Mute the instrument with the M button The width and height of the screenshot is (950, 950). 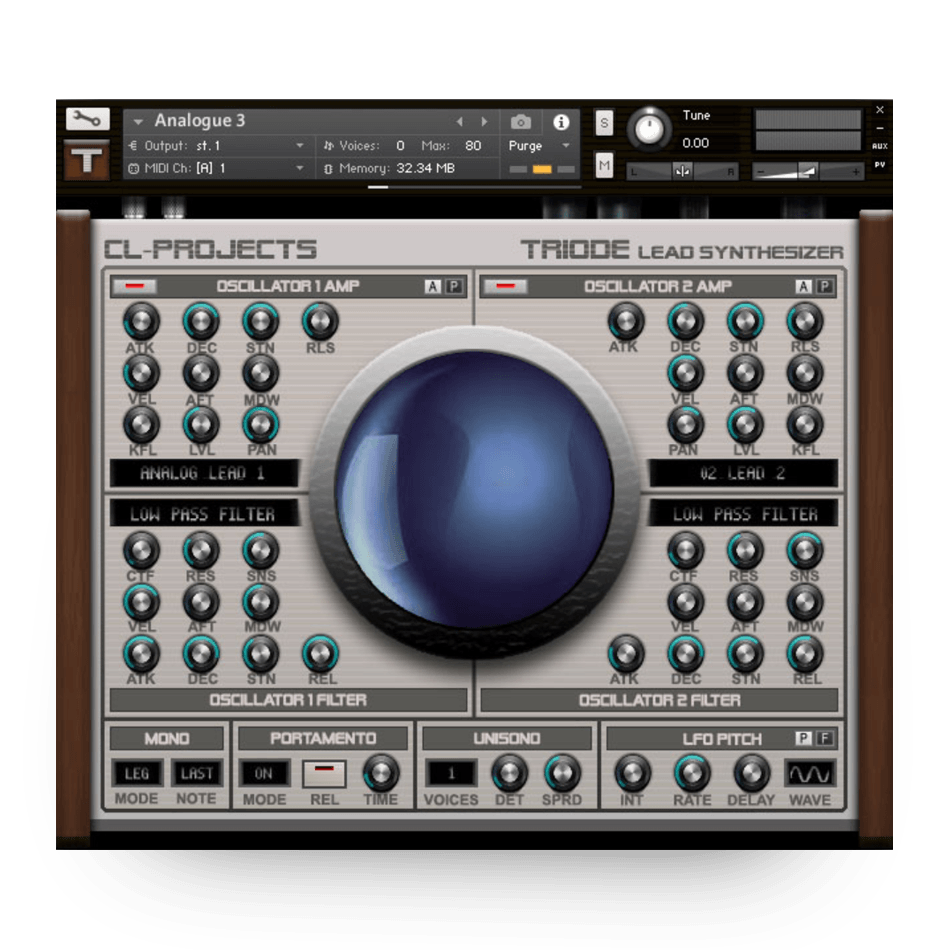point(604,166)
